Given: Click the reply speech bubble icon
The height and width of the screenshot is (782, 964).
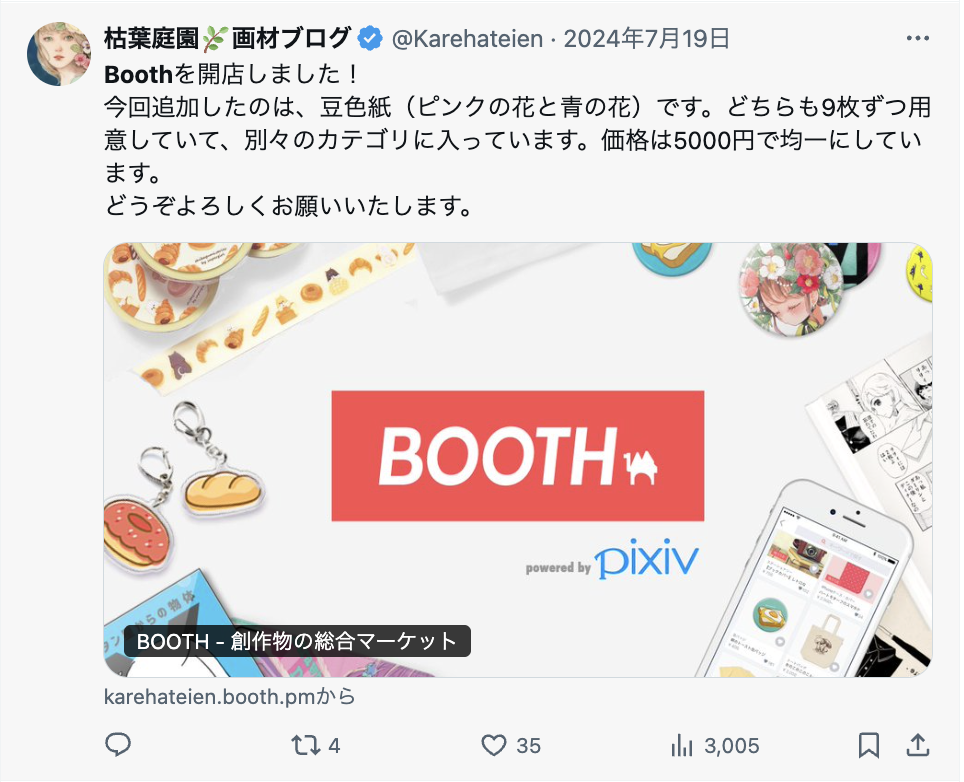Looking at the screenshot, I should click(x=117, y=744).
